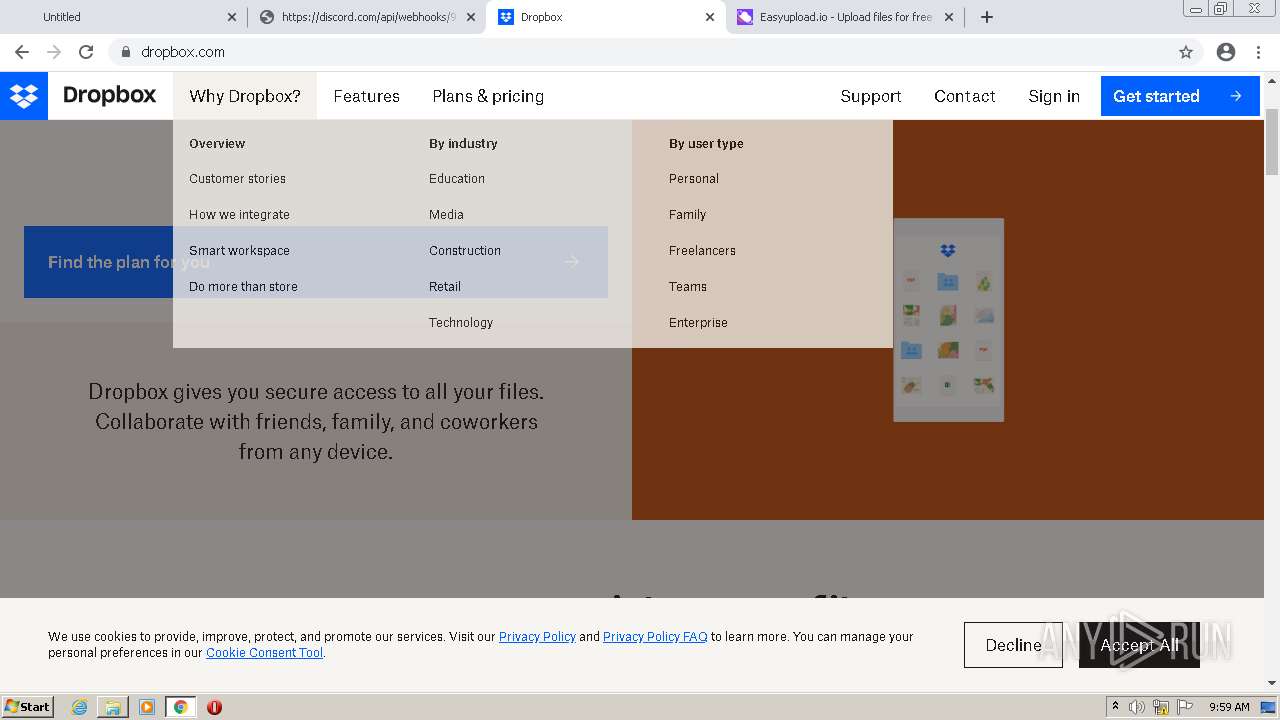Open the Features menu

[x=367, y=96]
